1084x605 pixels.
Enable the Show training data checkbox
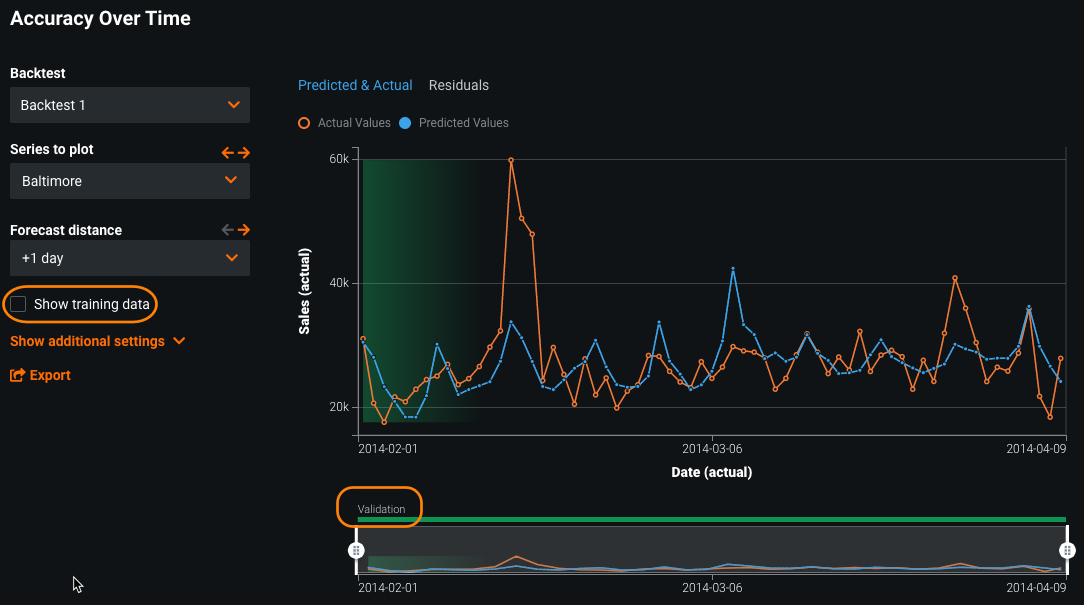19,304
